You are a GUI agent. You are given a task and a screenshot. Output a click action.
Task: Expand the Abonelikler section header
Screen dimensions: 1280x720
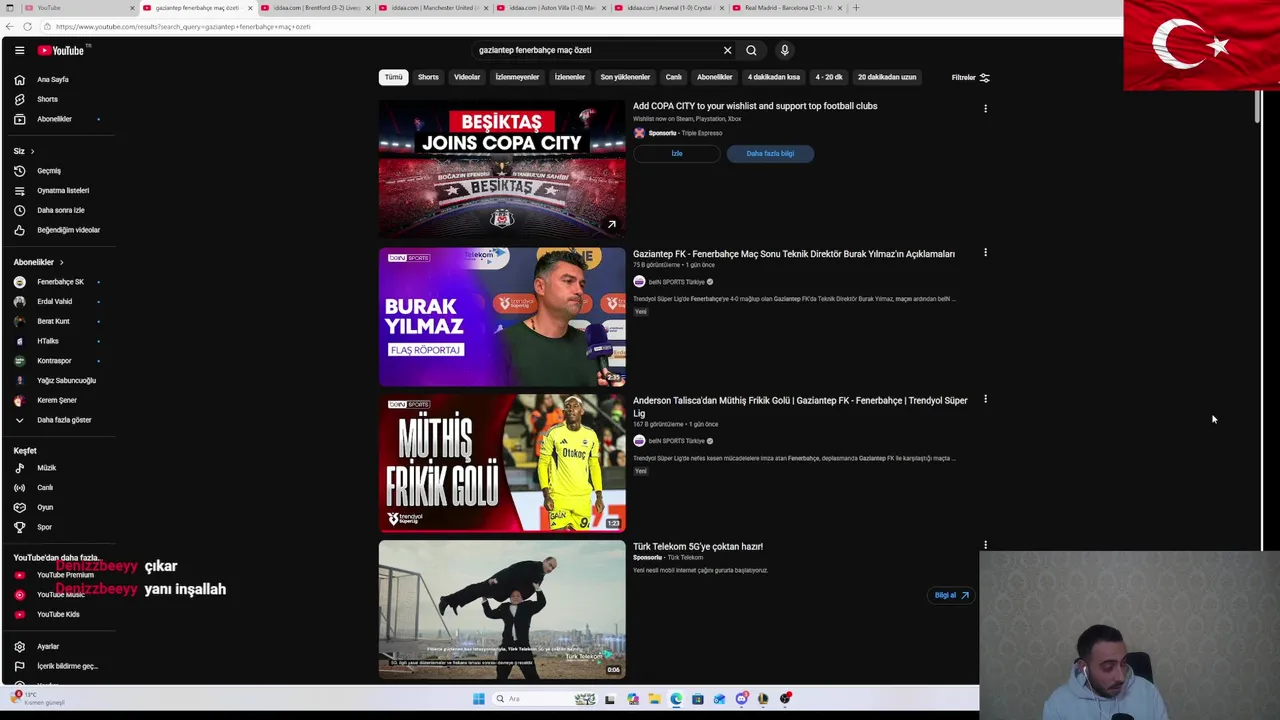coord(38,262)
